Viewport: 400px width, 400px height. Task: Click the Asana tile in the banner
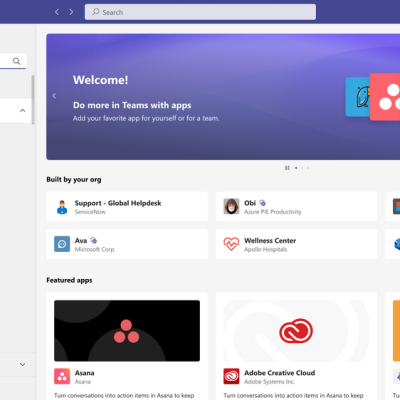[x=385, y=97]
